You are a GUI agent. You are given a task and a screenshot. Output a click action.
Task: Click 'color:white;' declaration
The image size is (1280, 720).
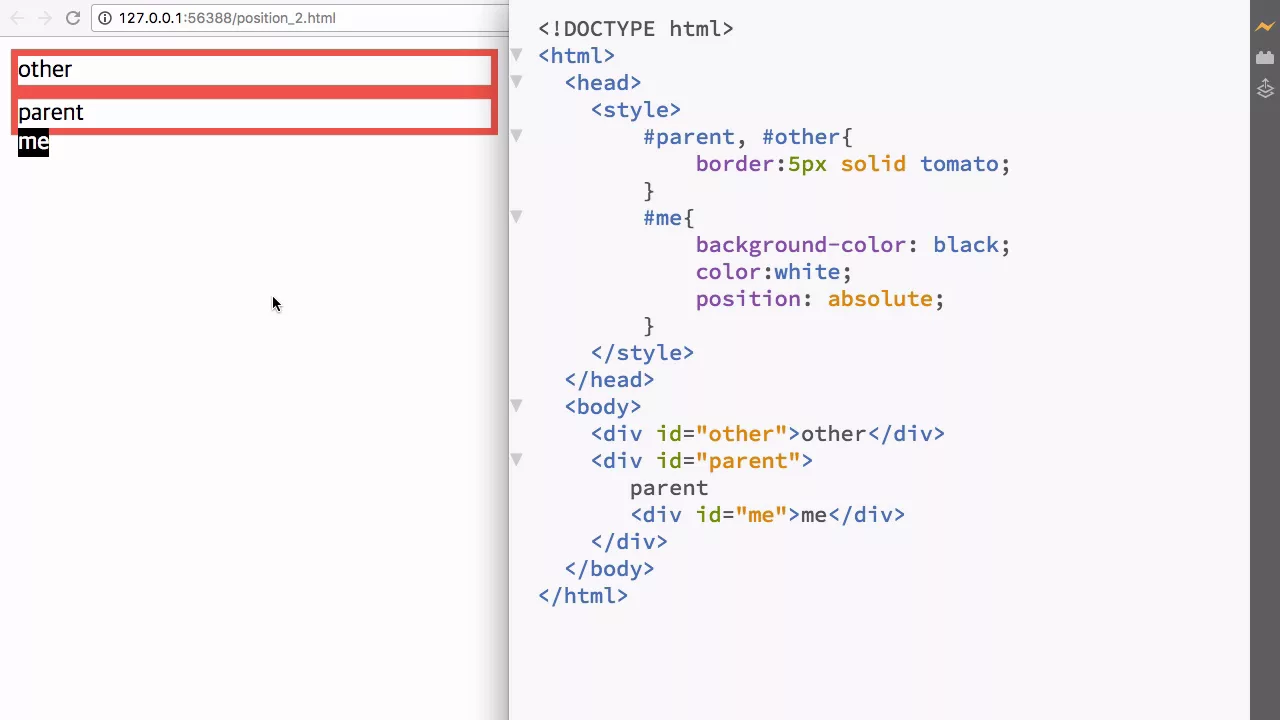click(774, 272)
